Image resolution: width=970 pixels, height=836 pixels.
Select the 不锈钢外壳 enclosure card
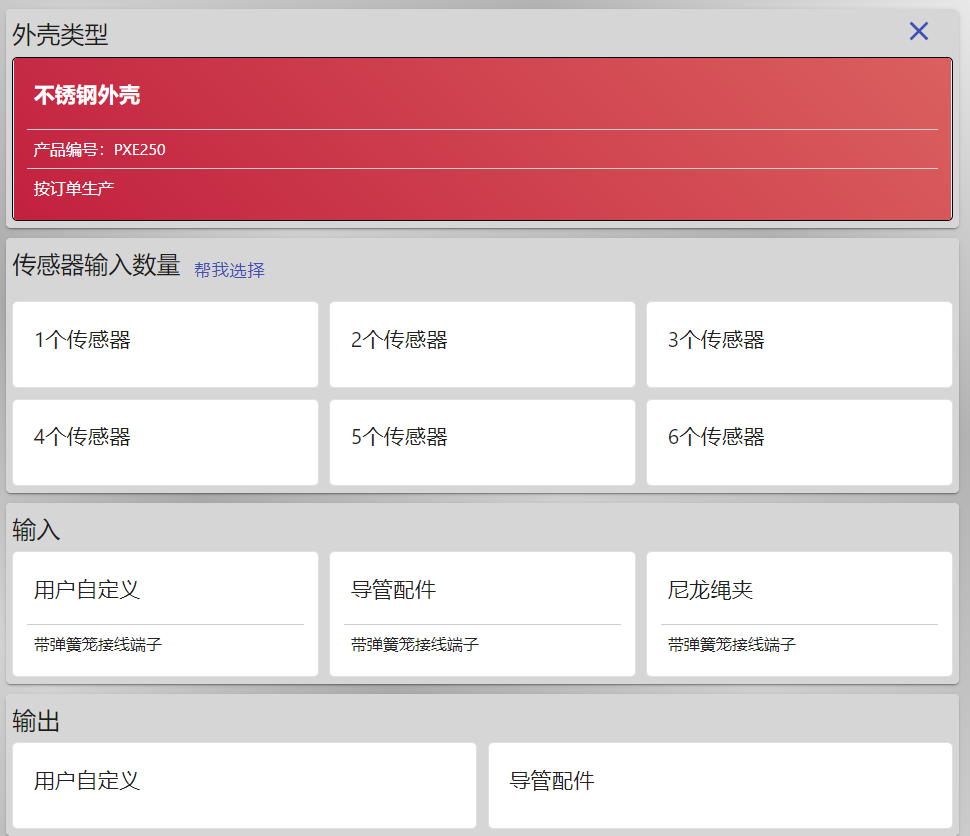tap(482, 139)
